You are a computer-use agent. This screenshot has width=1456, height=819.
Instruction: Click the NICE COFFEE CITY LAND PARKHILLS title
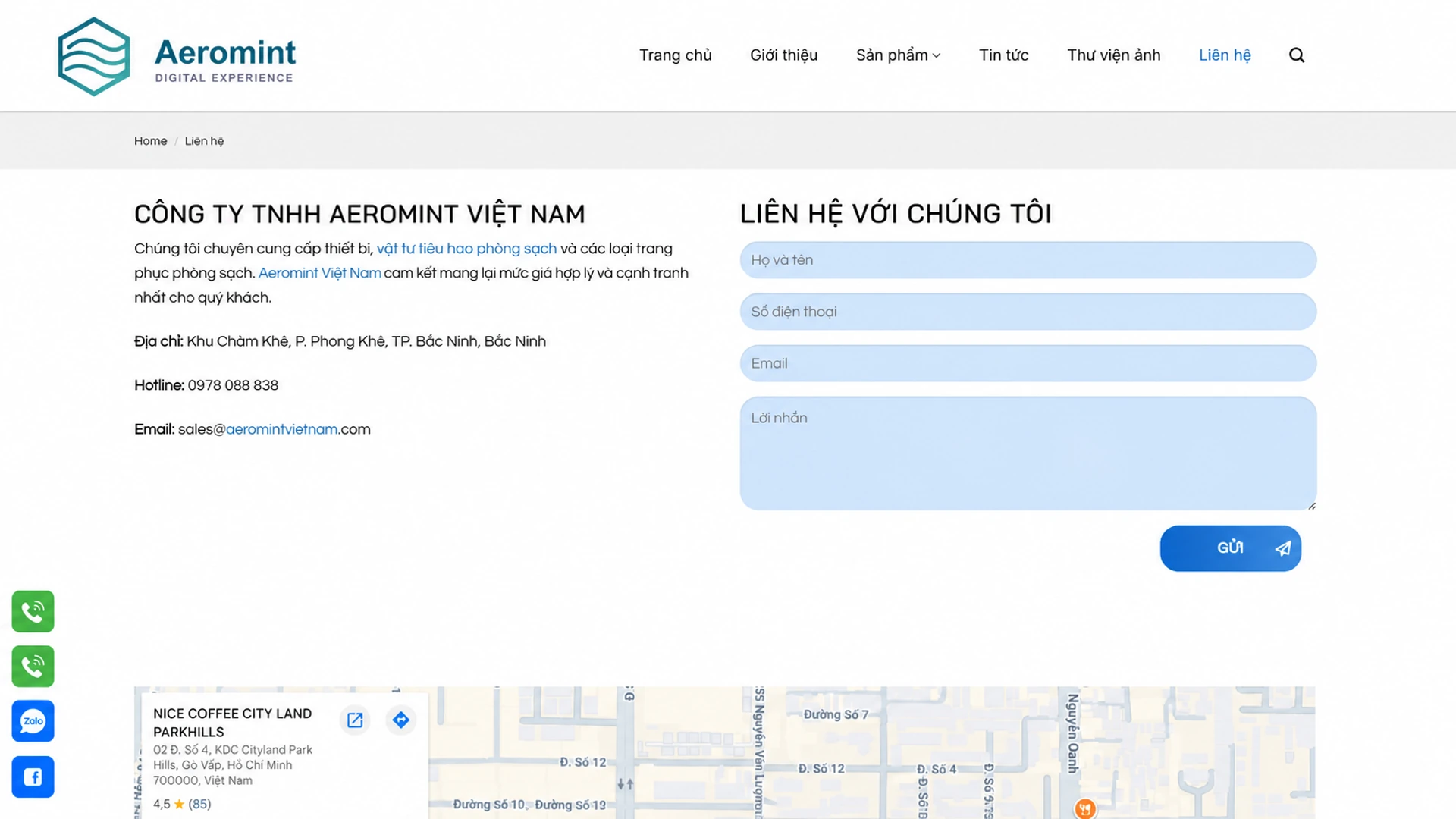coord(232,723)
